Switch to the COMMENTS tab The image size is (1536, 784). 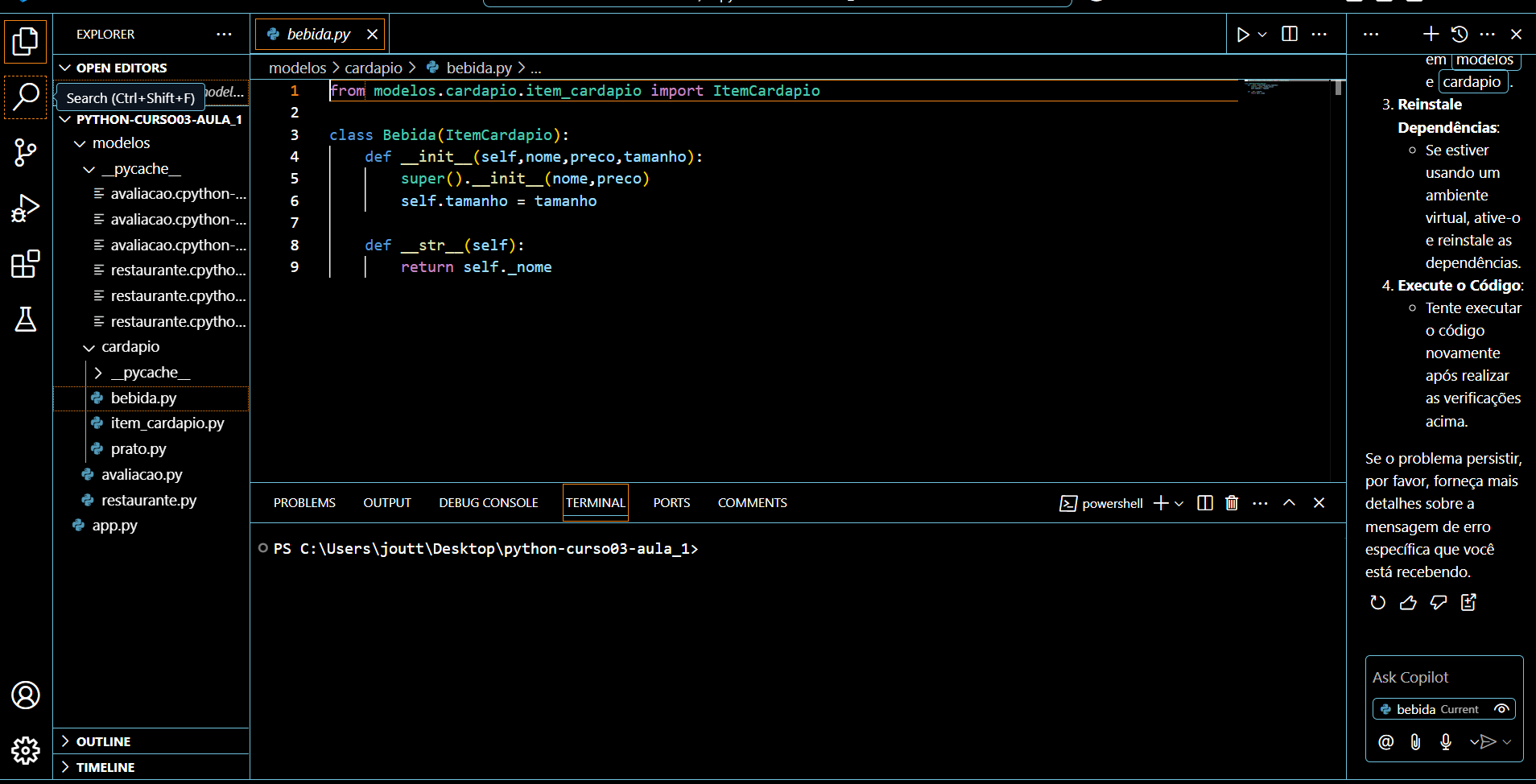click(x=753, y=503)
